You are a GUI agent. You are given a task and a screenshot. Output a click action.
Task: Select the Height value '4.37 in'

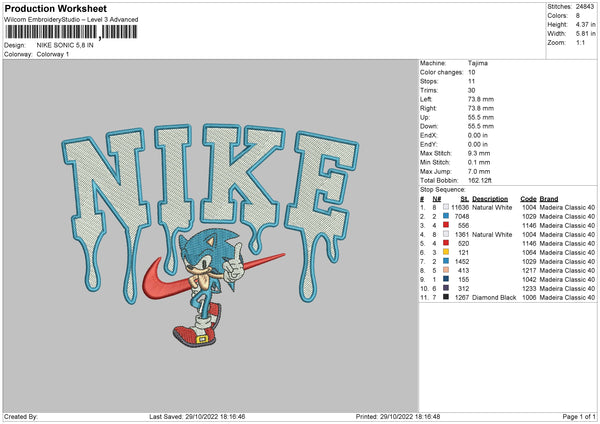(x=585, y=24)
